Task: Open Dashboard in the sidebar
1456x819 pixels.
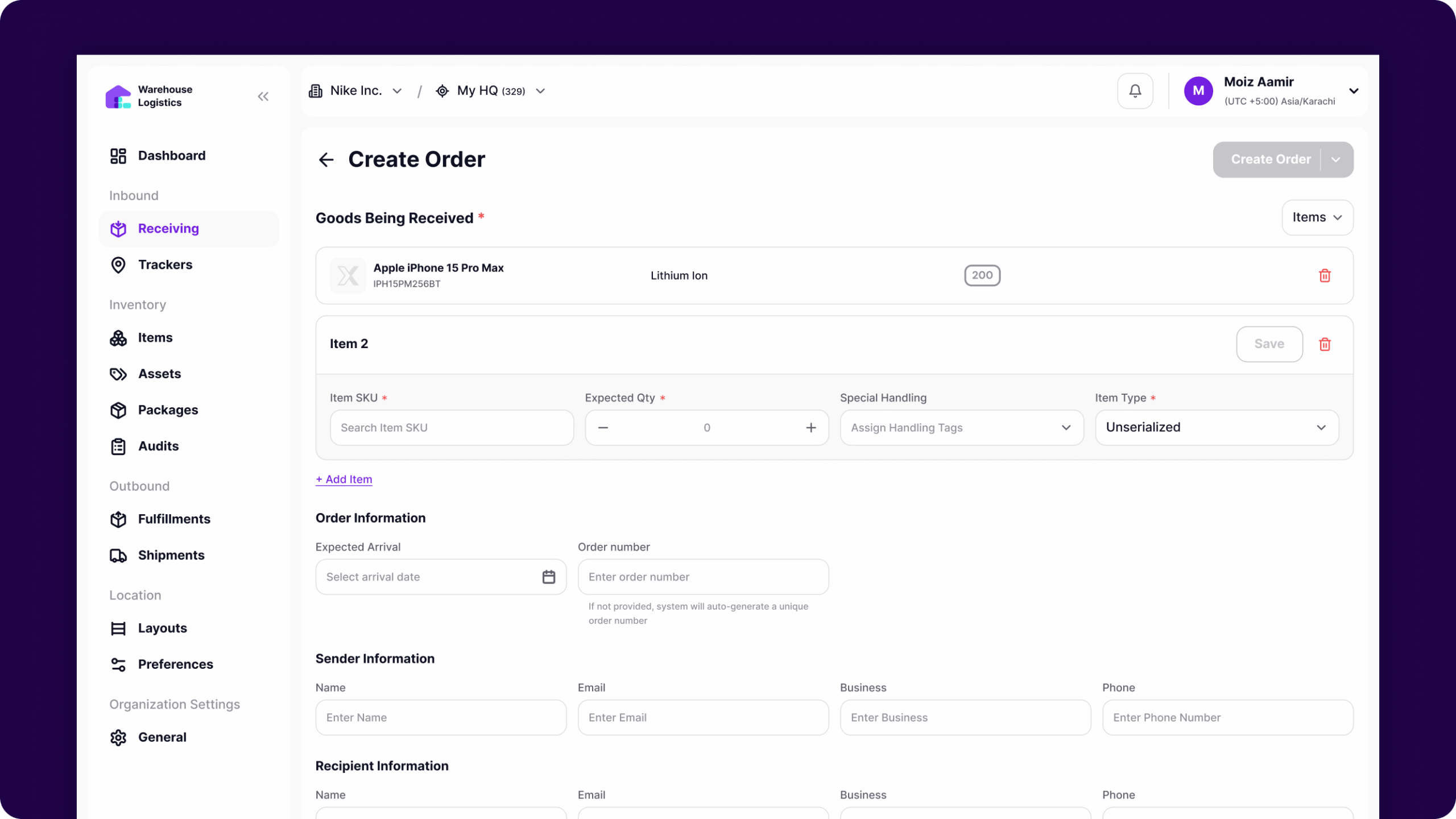Action: (x=188, y=156)
